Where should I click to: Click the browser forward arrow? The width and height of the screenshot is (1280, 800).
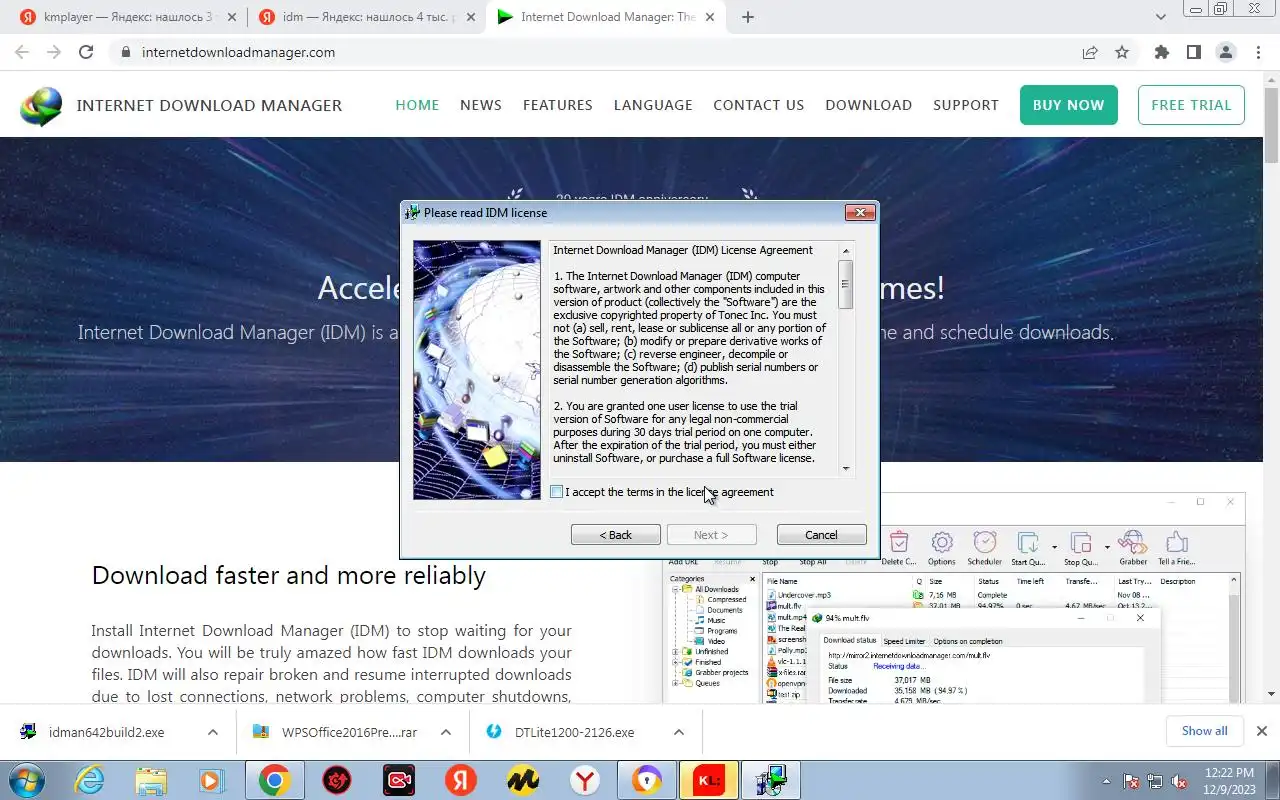pyautogui.click(x=54, y=52)
